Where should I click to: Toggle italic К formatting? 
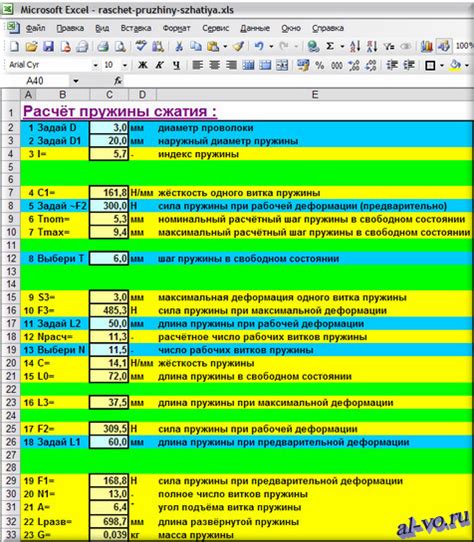coord(159,65)
